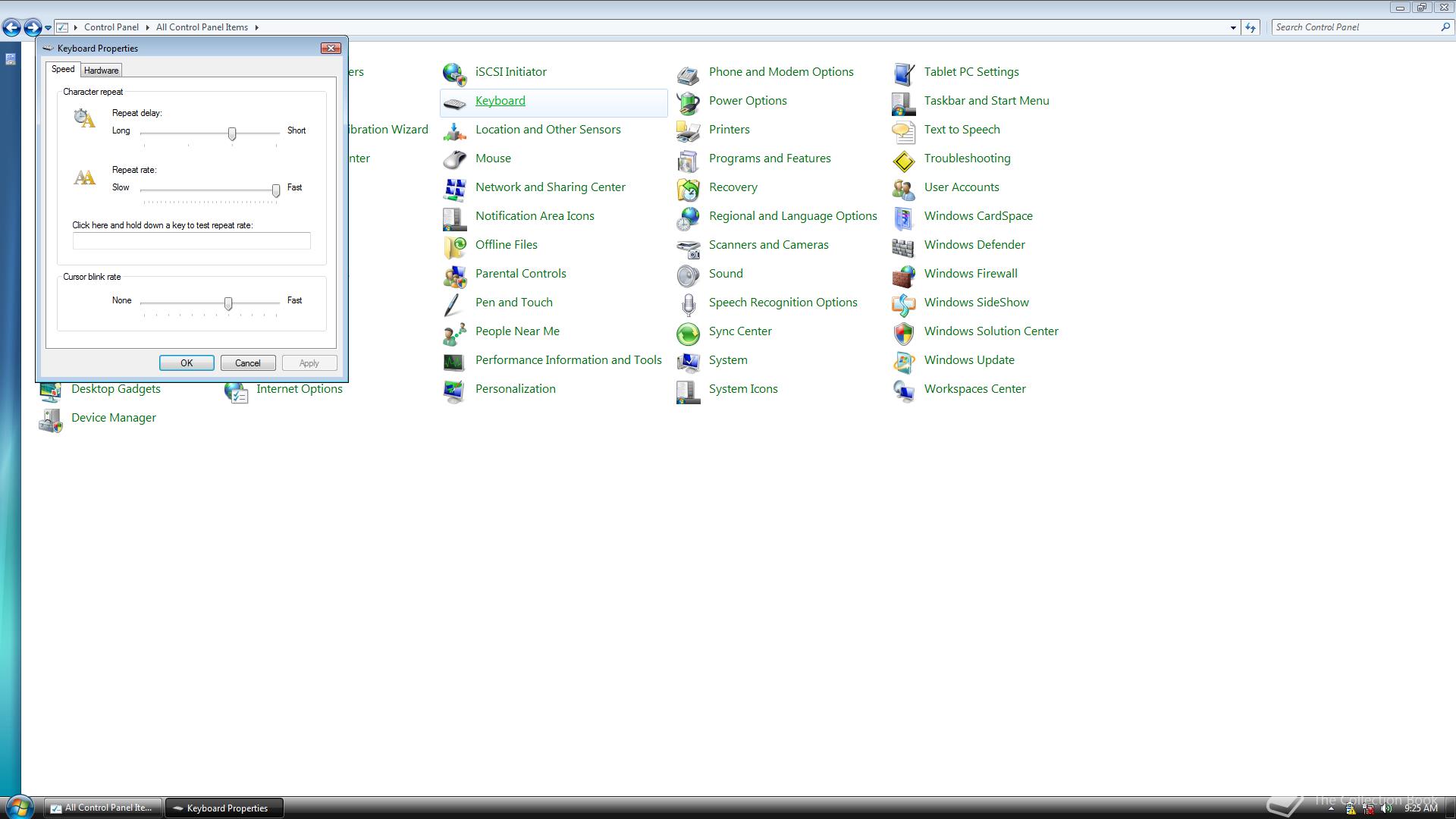This screenshot has height=819, width=1456.
Task: Open the User Accounts link
Action: pyautogui.click(x=962, y=187)
